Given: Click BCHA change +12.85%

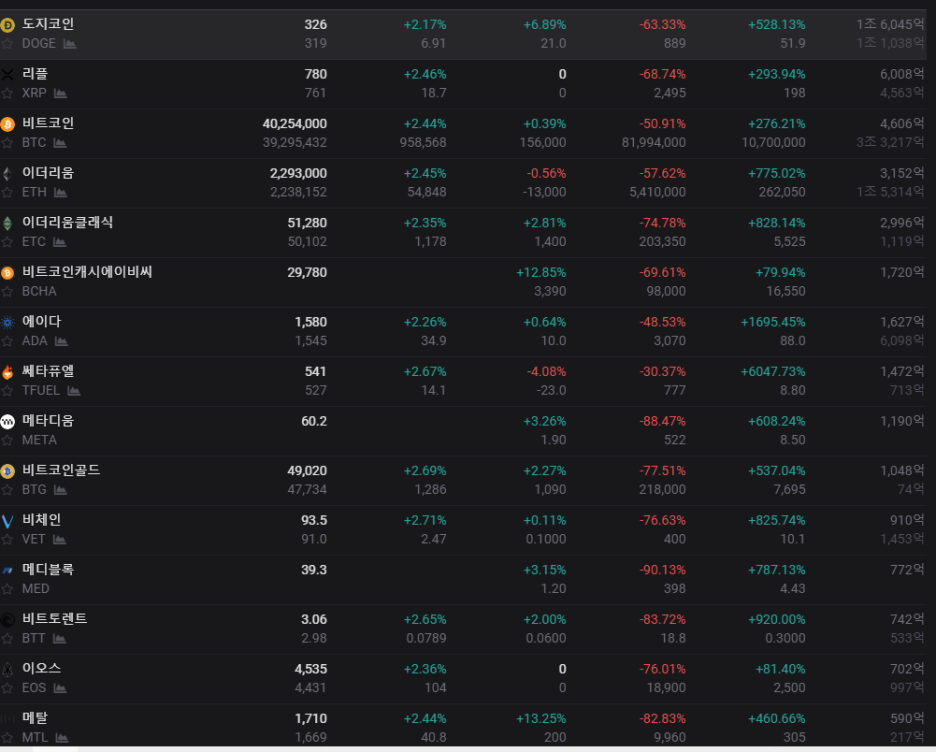Looking at the screenshot, I should pyautogui.click(x=541, y=273).
